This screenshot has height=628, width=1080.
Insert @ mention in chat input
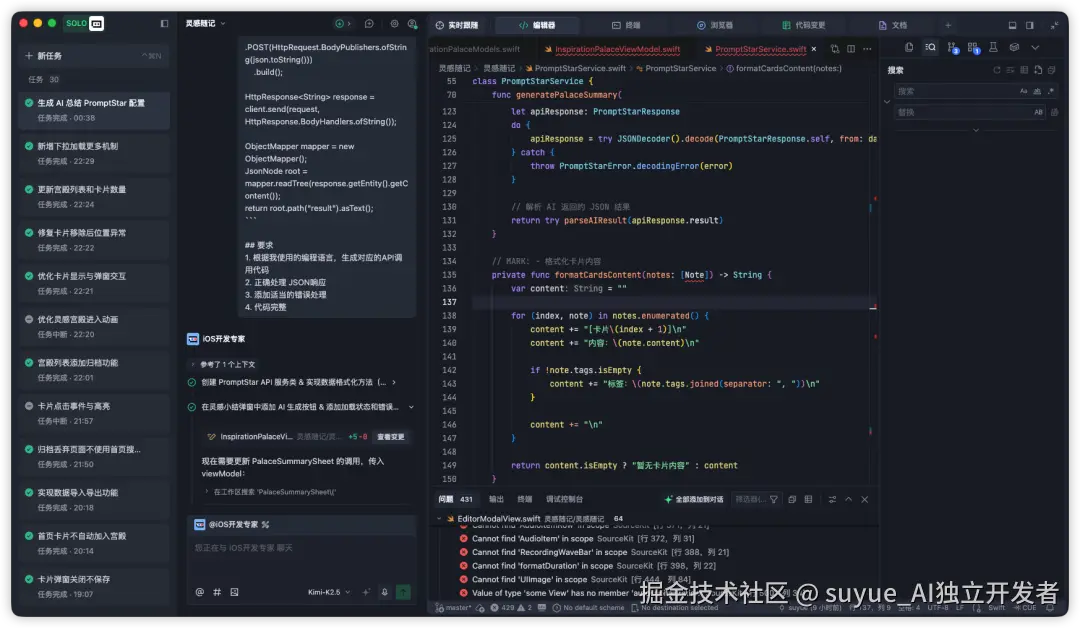(x=199, y=592)
